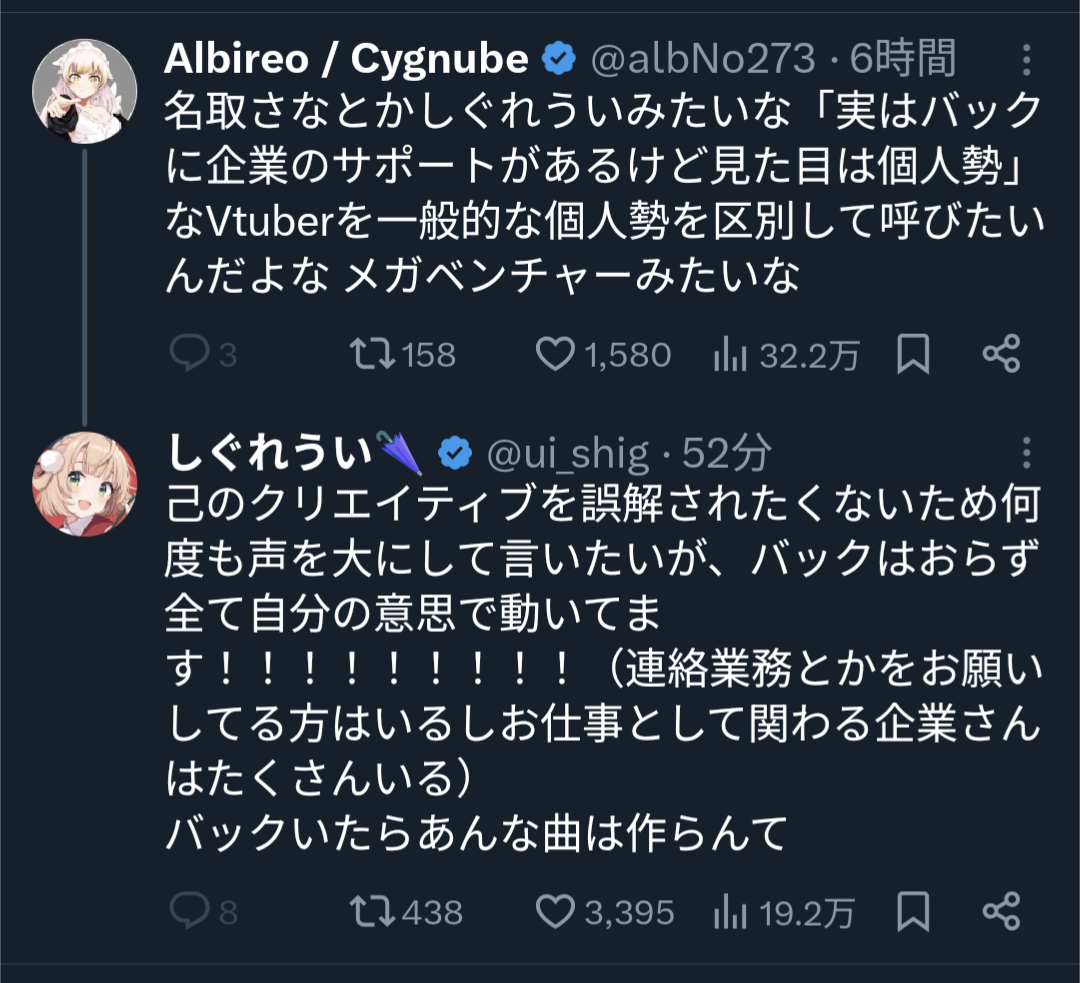
Task: Open しぐれうい's profile avatar
Action: tap(85, 486)
